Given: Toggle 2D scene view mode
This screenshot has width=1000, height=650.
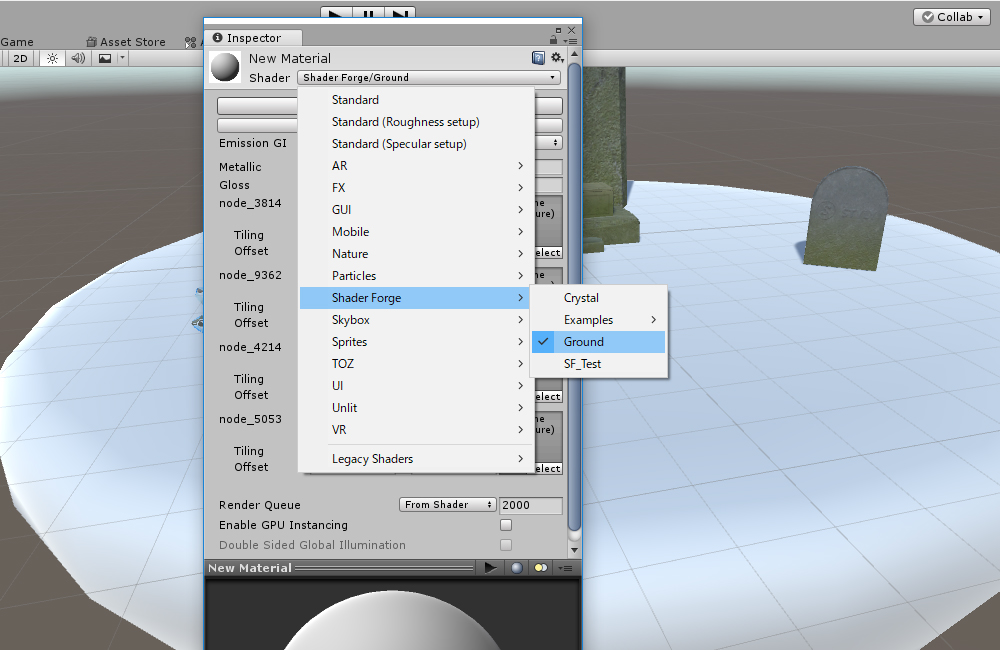Looking at the screenshot, I should point(20,59).
